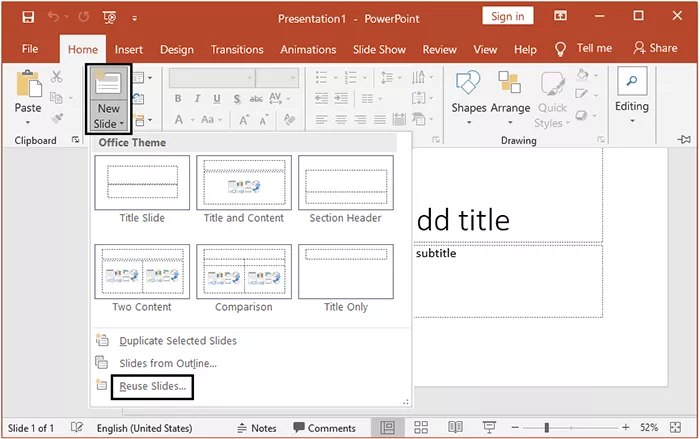This screenshot has height=439, width=700.
Task: Move the zoom slider handle
Action: point(546,428)
